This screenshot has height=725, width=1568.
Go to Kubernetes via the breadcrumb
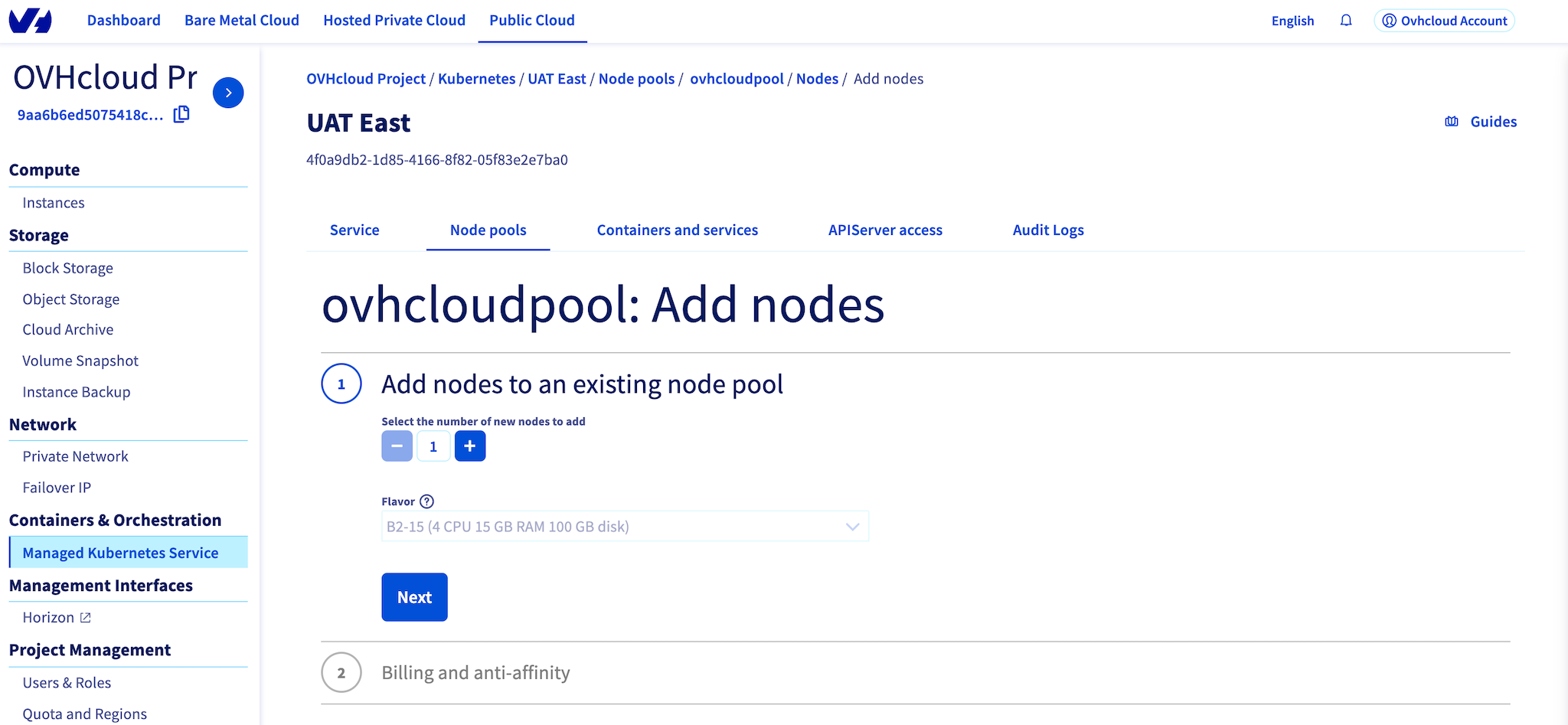[476, 78]
